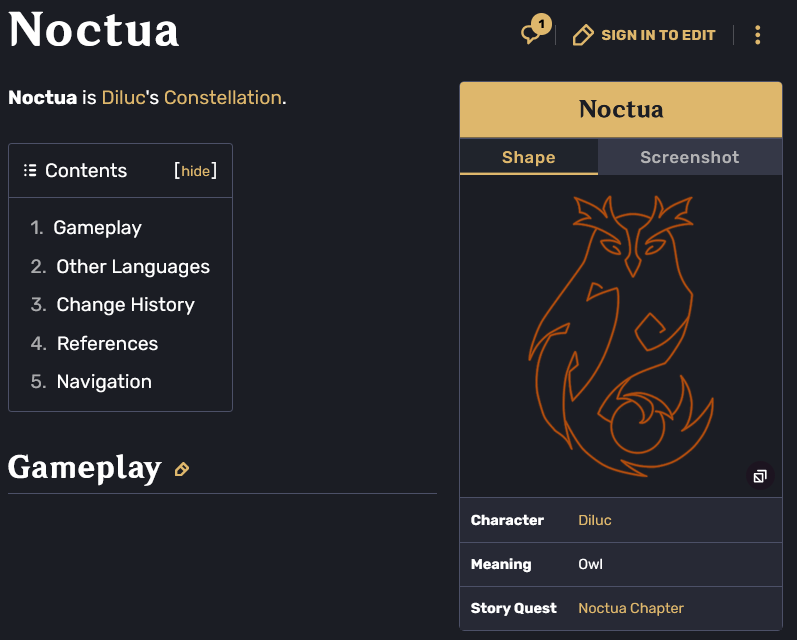Viewport: 797px width, 640px height.
Task: Click the Gameplay section edit pencil icon
Action: (x=182, y=469)
